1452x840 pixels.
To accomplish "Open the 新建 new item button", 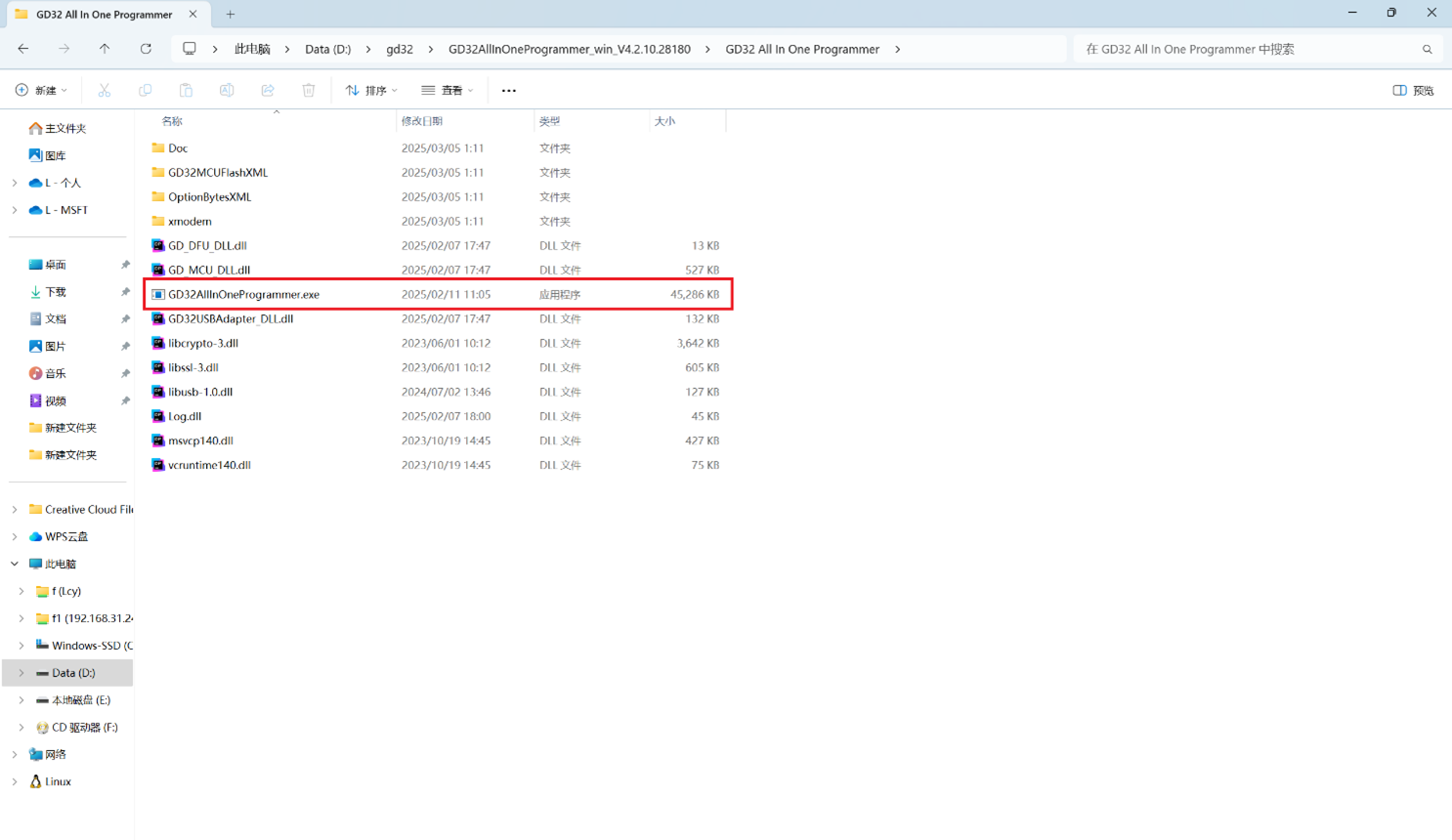I will click(42, 90).
